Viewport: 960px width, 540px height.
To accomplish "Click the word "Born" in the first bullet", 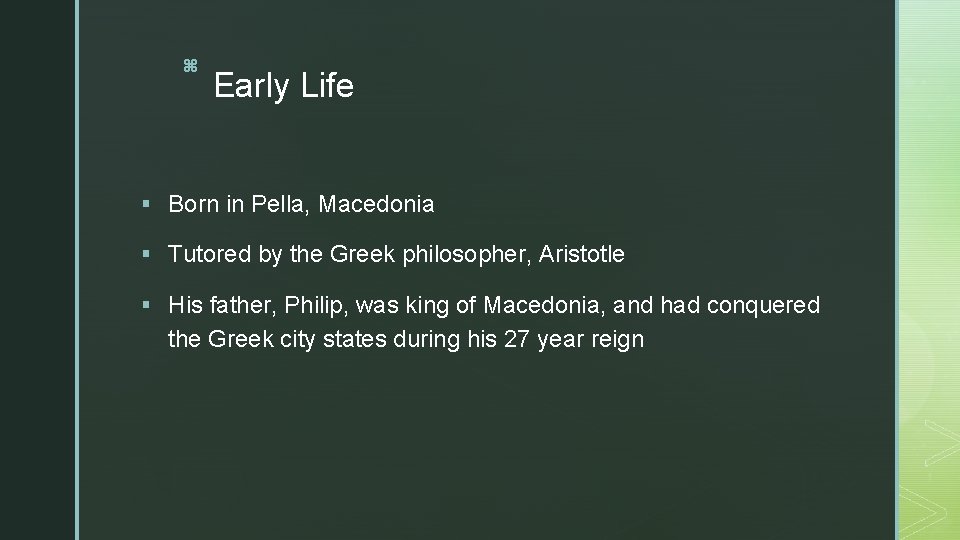I will pyautogui.click(x=193, y=205).
